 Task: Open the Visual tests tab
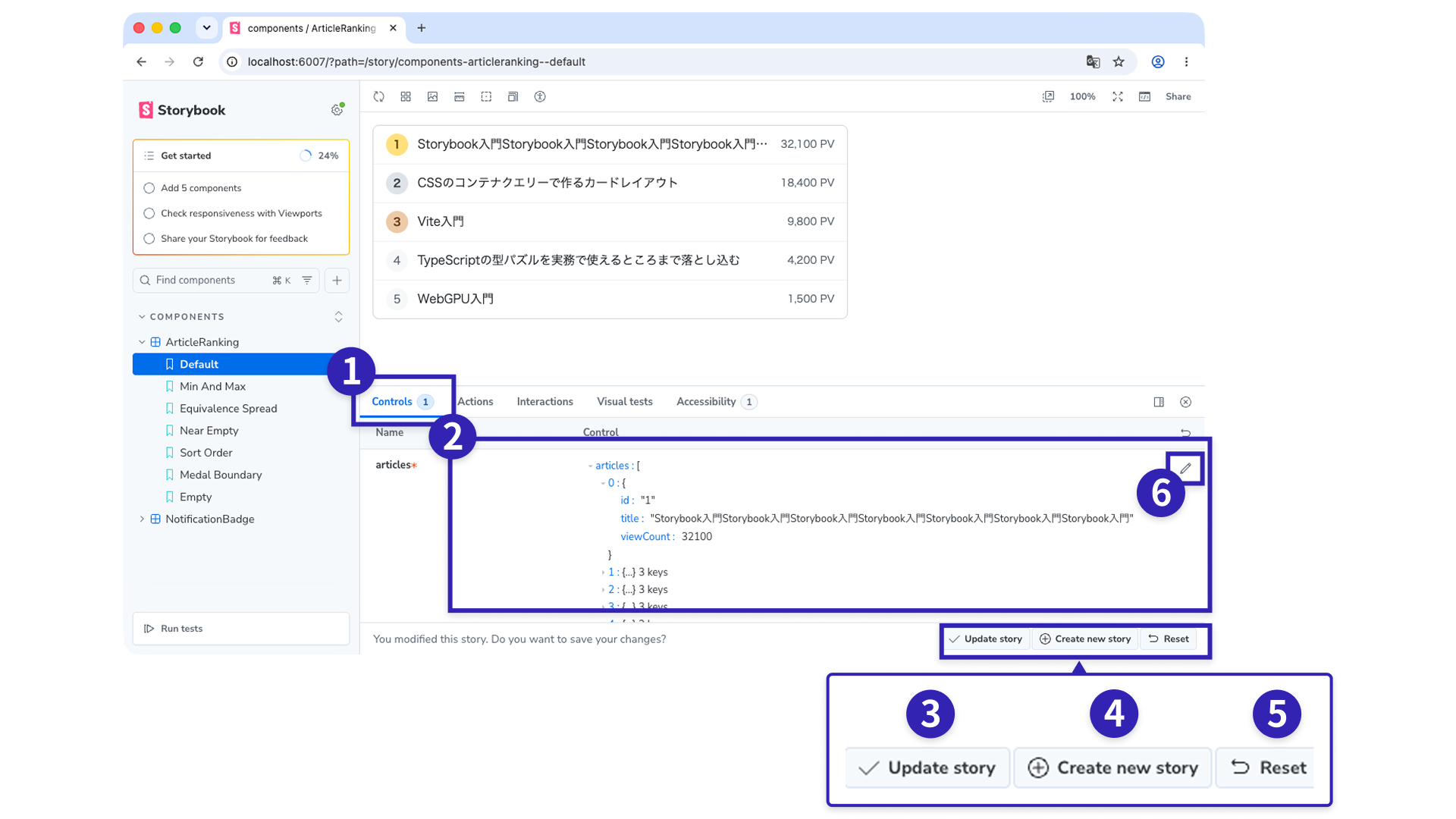point(624,402)
